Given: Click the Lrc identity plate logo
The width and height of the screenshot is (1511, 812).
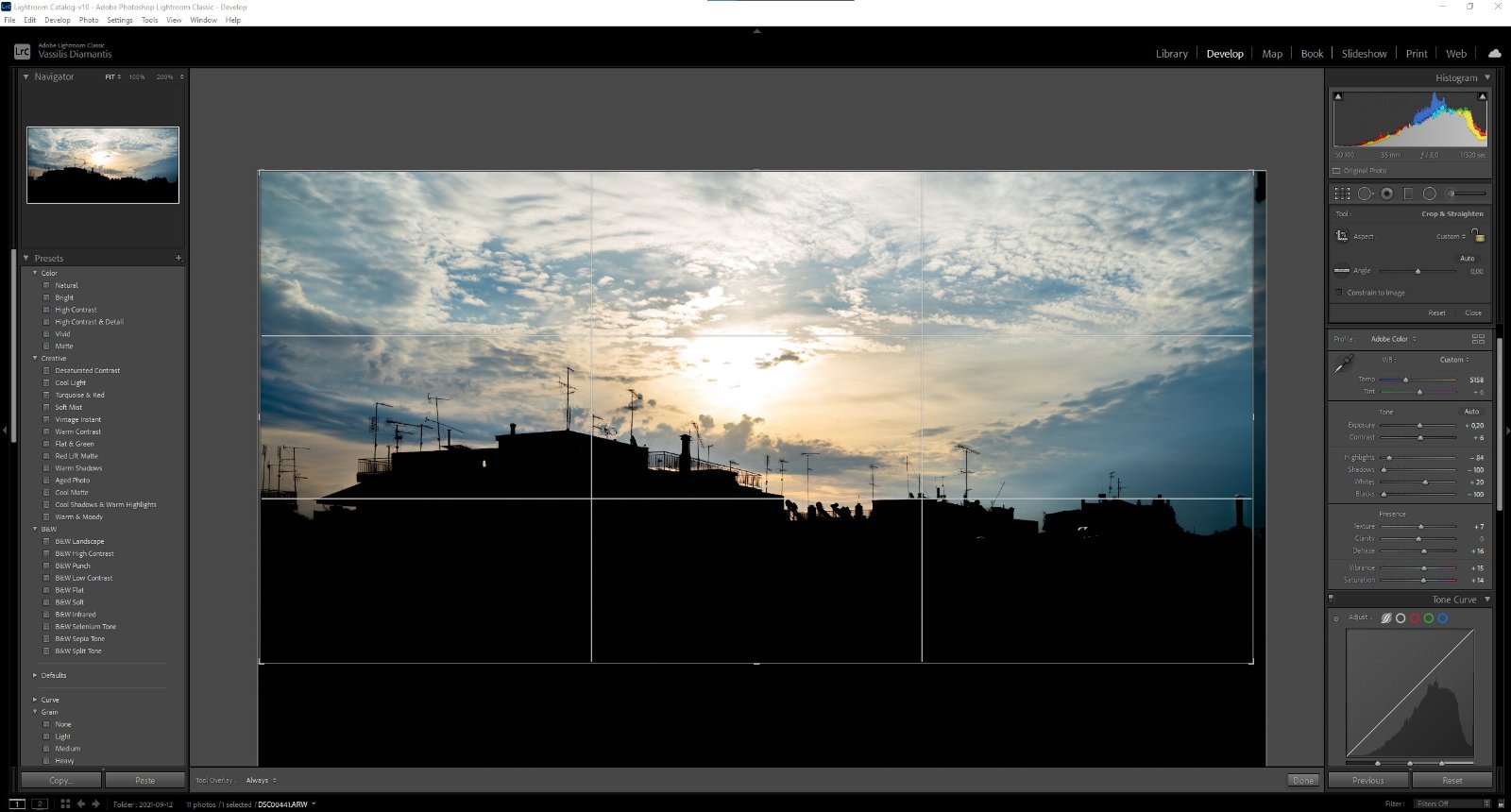Looking at the screenshot, I should pos(22,52).
